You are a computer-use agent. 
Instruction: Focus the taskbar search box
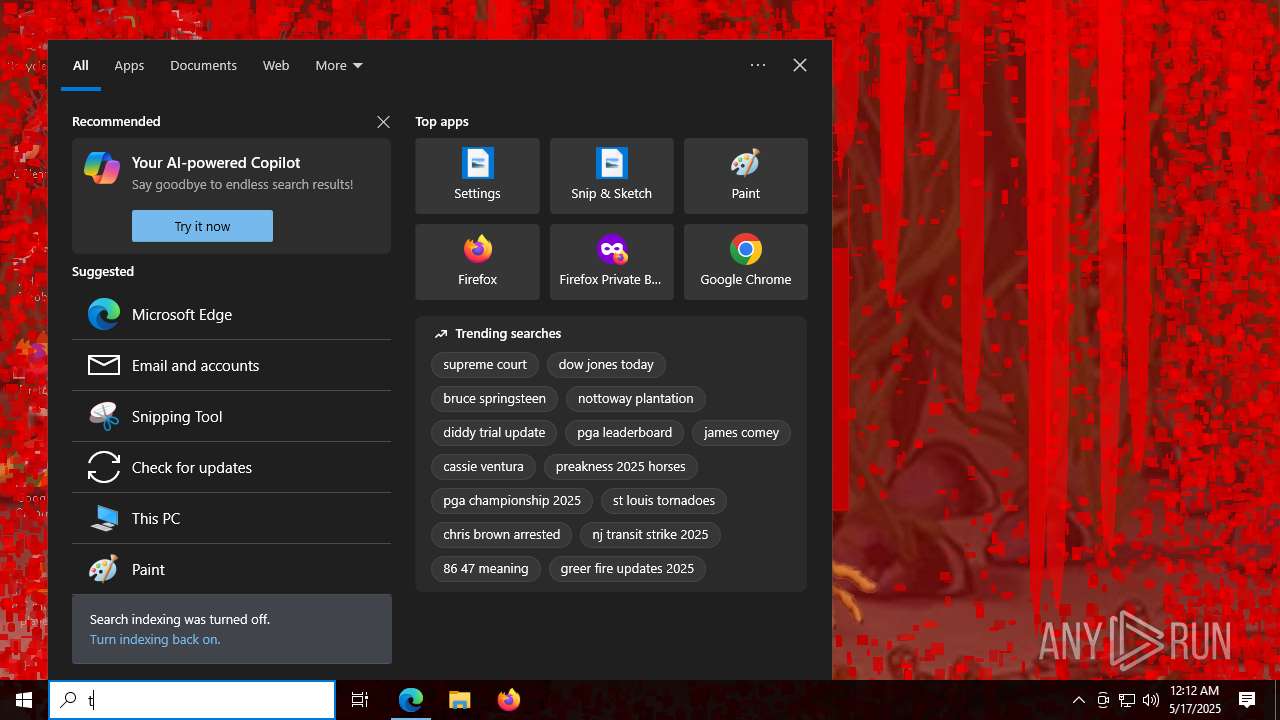(x=192, y=700)
